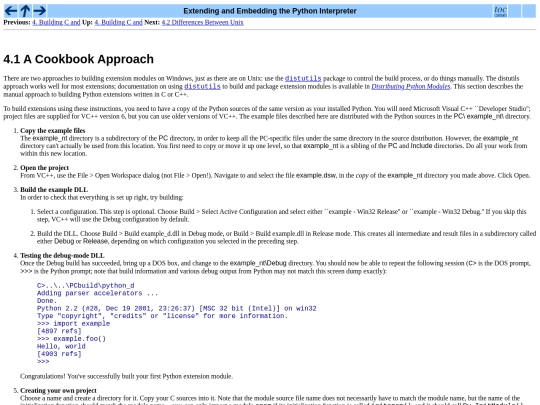Open the 'Distributing Python Modules' link

pyautogui.click(x=411, y=86)
